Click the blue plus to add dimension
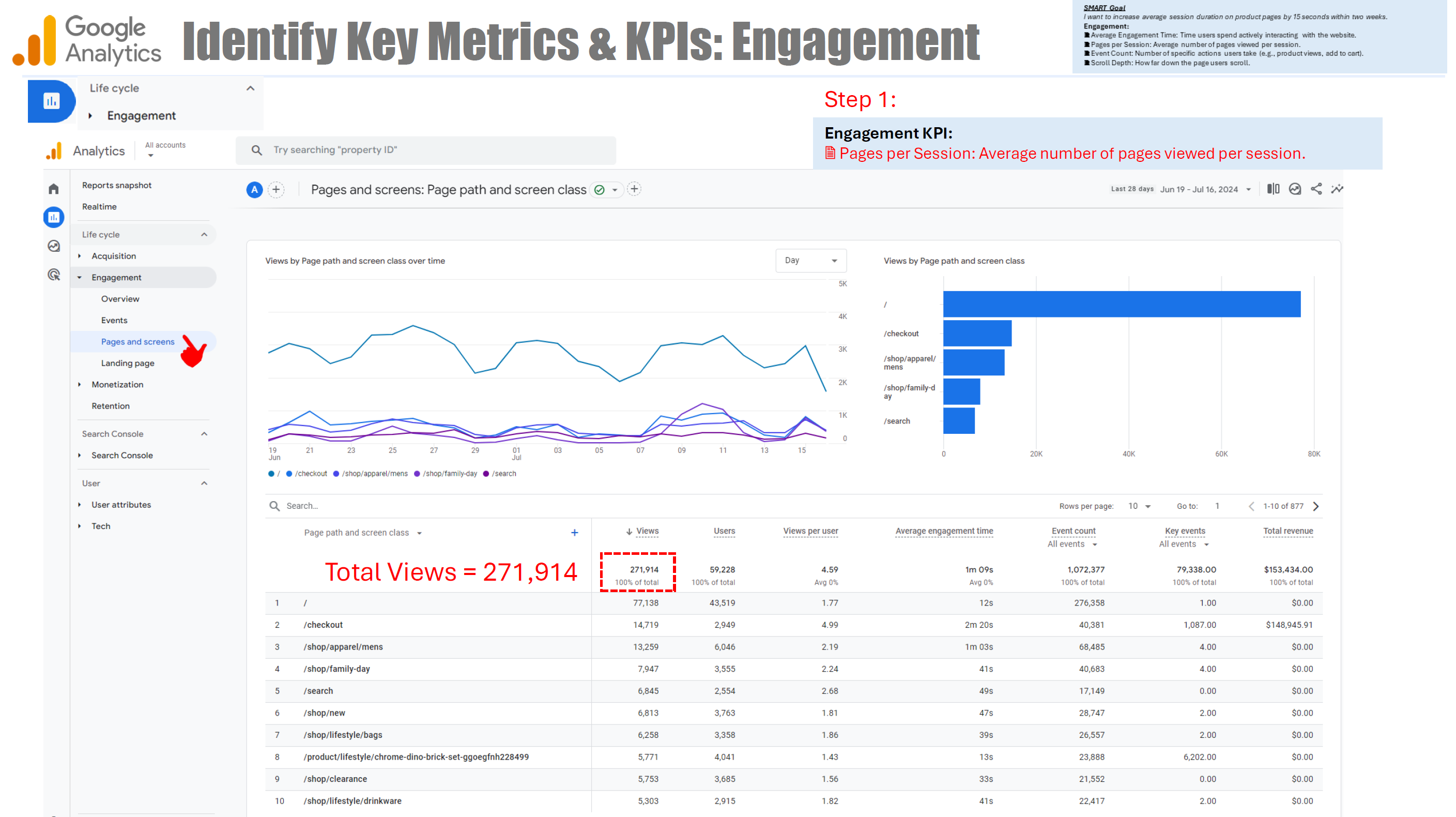Viewport: 1456px width, 817px height. (x=574, y=533)
